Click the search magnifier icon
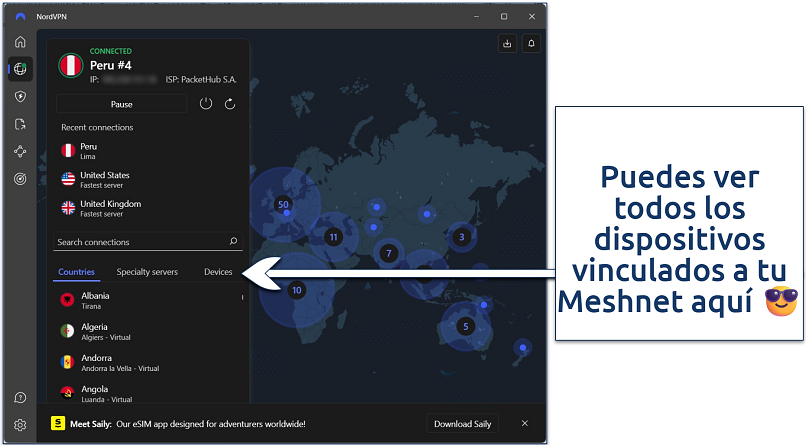The width and height of the screenshot is (806, 445). [x=233, y=241]
